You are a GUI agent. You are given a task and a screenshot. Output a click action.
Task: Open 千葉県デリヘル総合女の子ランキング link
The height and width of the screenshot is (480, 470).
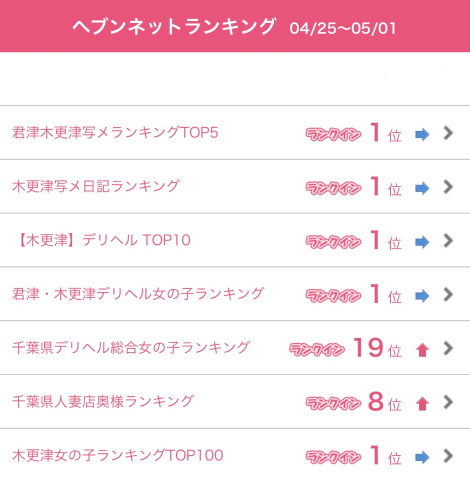pyautogui.click(x=131, y=348)
